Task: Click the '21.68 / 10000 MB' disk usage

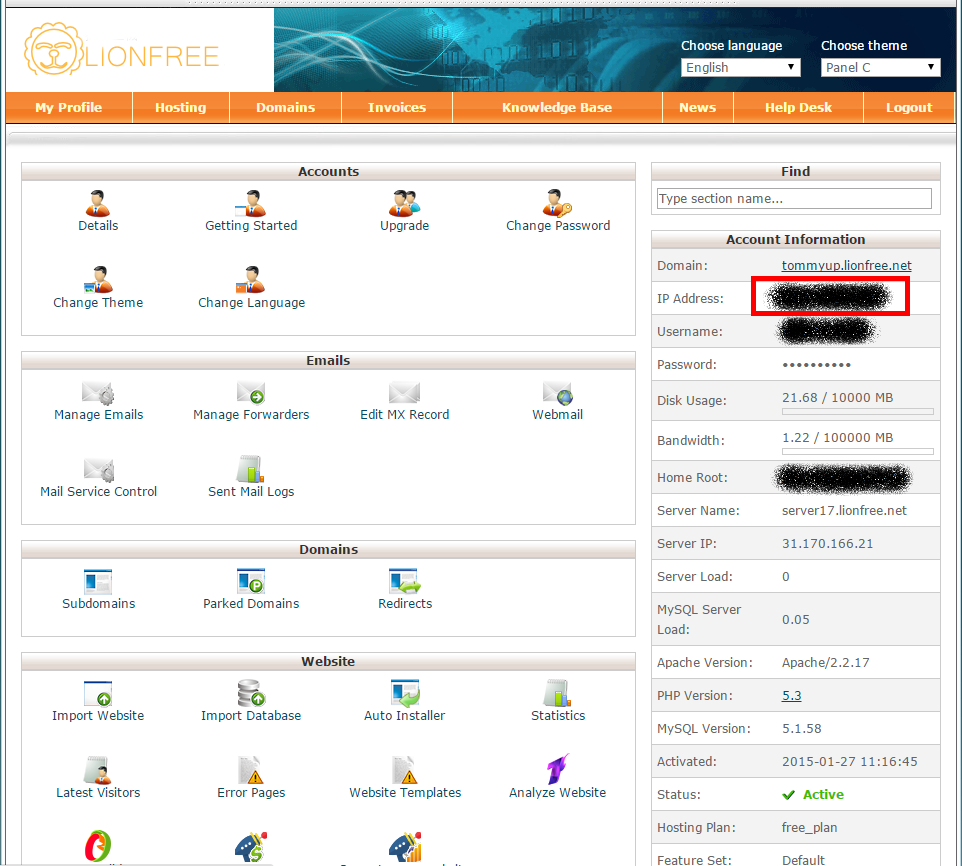Action: tap(837, 397)
